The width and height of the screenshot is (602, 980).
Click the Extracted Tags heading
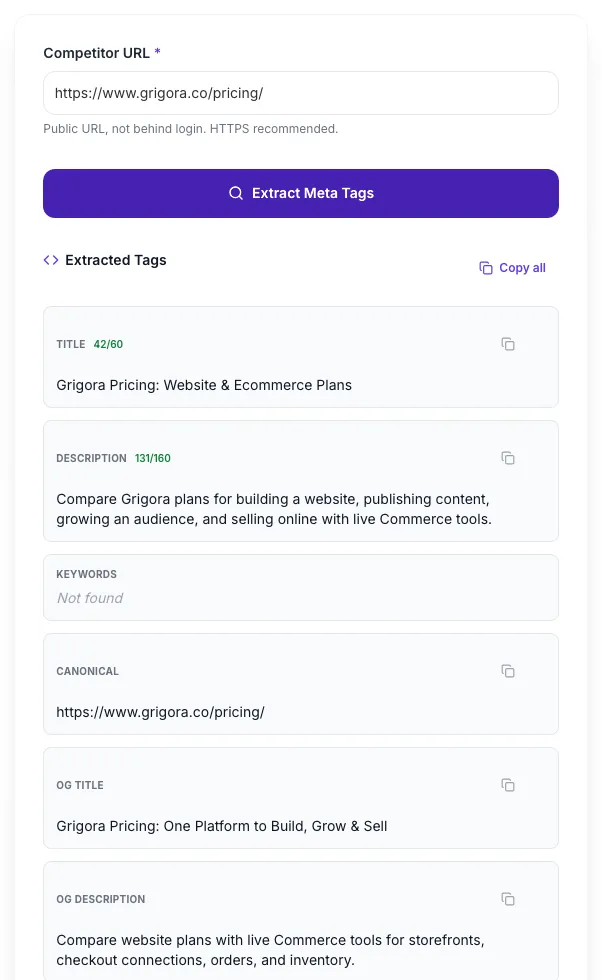(x=116, y=260)
